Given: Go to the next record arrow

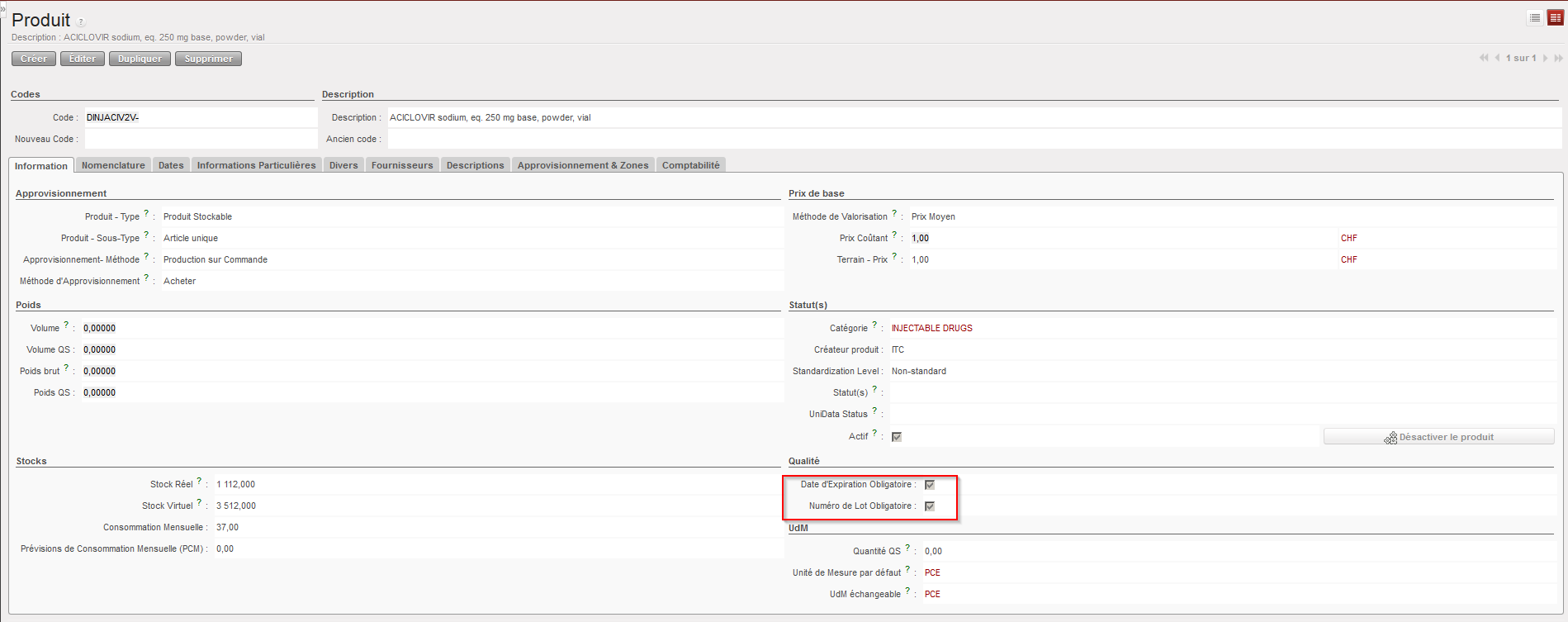Looking at the screenshot, I should (x=1545, y=58).
